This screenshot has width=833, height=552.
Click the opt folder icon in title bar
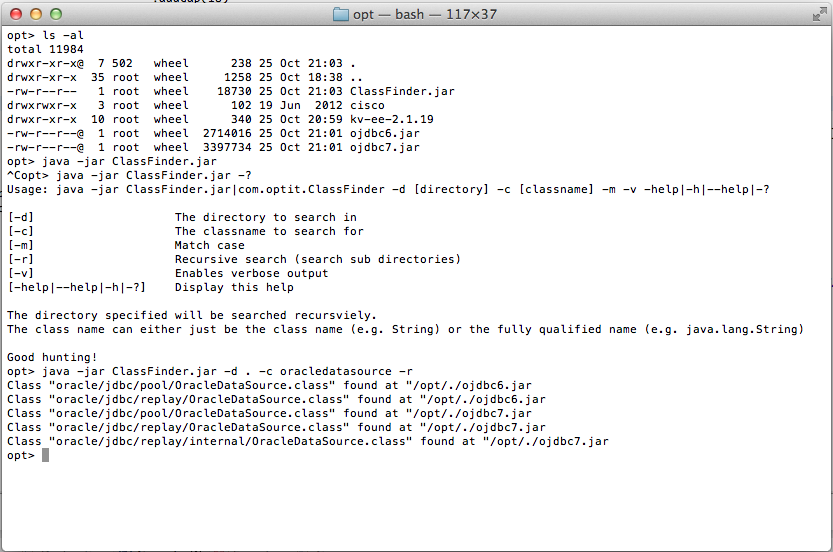[x=341, y=14]
